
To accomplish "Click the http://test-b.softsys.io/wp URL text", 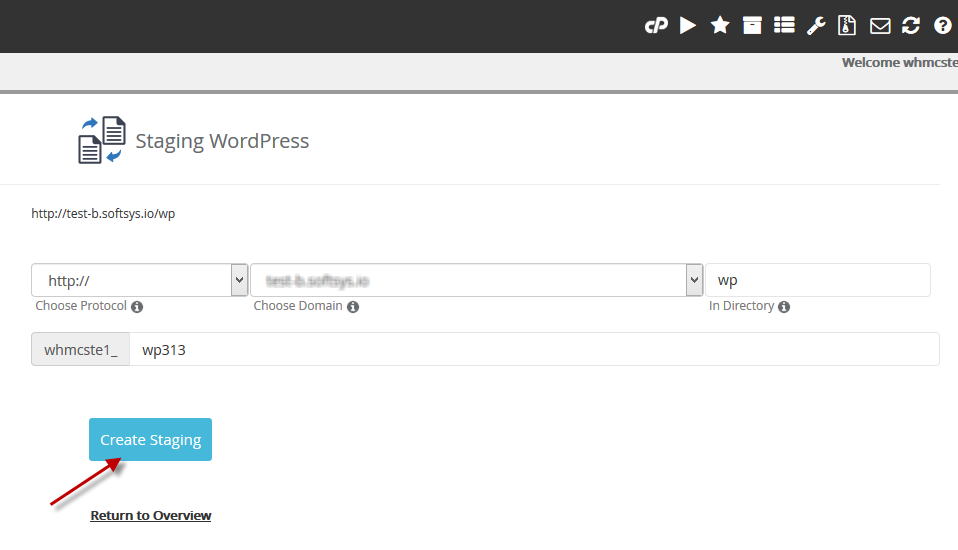I will (x=103, y=214).
